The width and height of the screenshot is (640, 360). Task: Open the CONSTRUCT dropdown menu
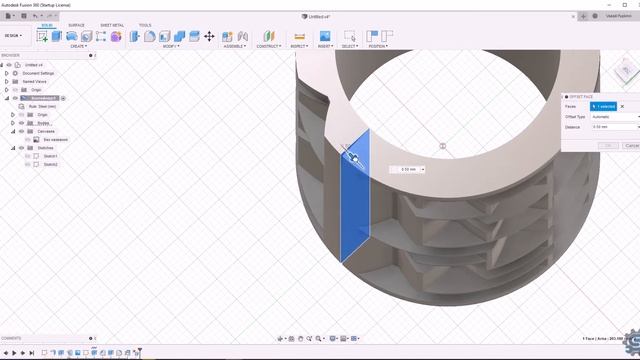pos(269,46)
